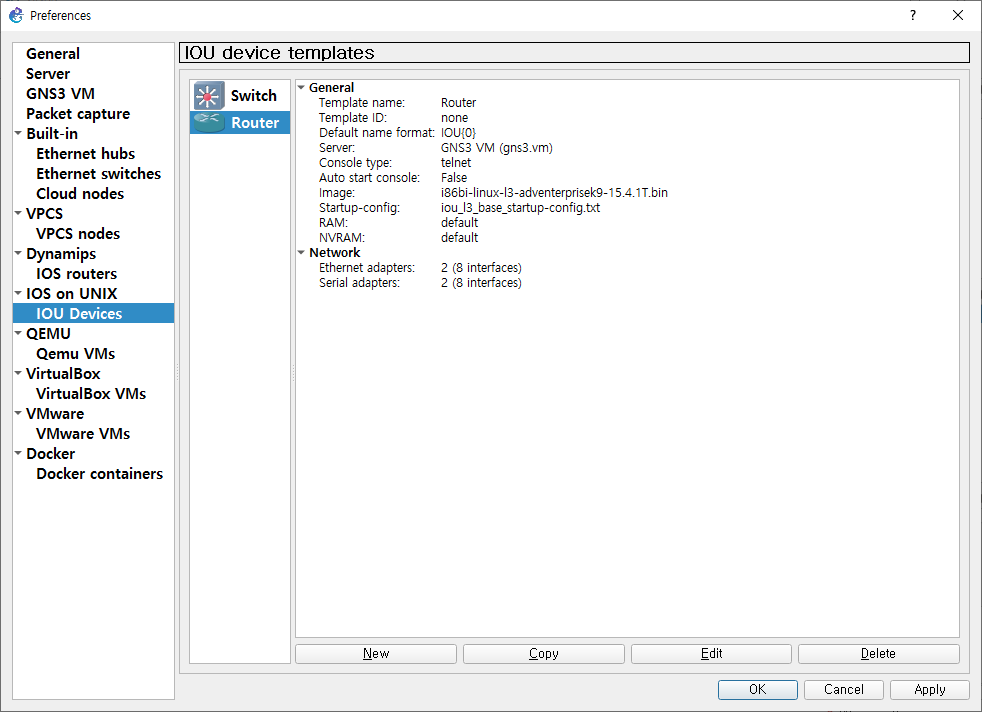Click the Cancel button
This screenshot has height=712, width=982.
pyautogui.click(x=844, y=689)
